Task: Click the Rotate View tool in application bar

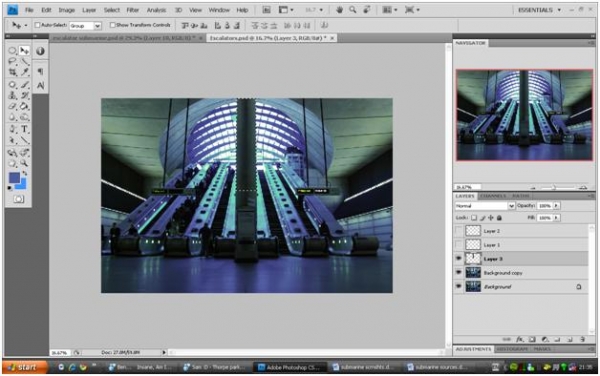Action: click(x=366, y=10)
